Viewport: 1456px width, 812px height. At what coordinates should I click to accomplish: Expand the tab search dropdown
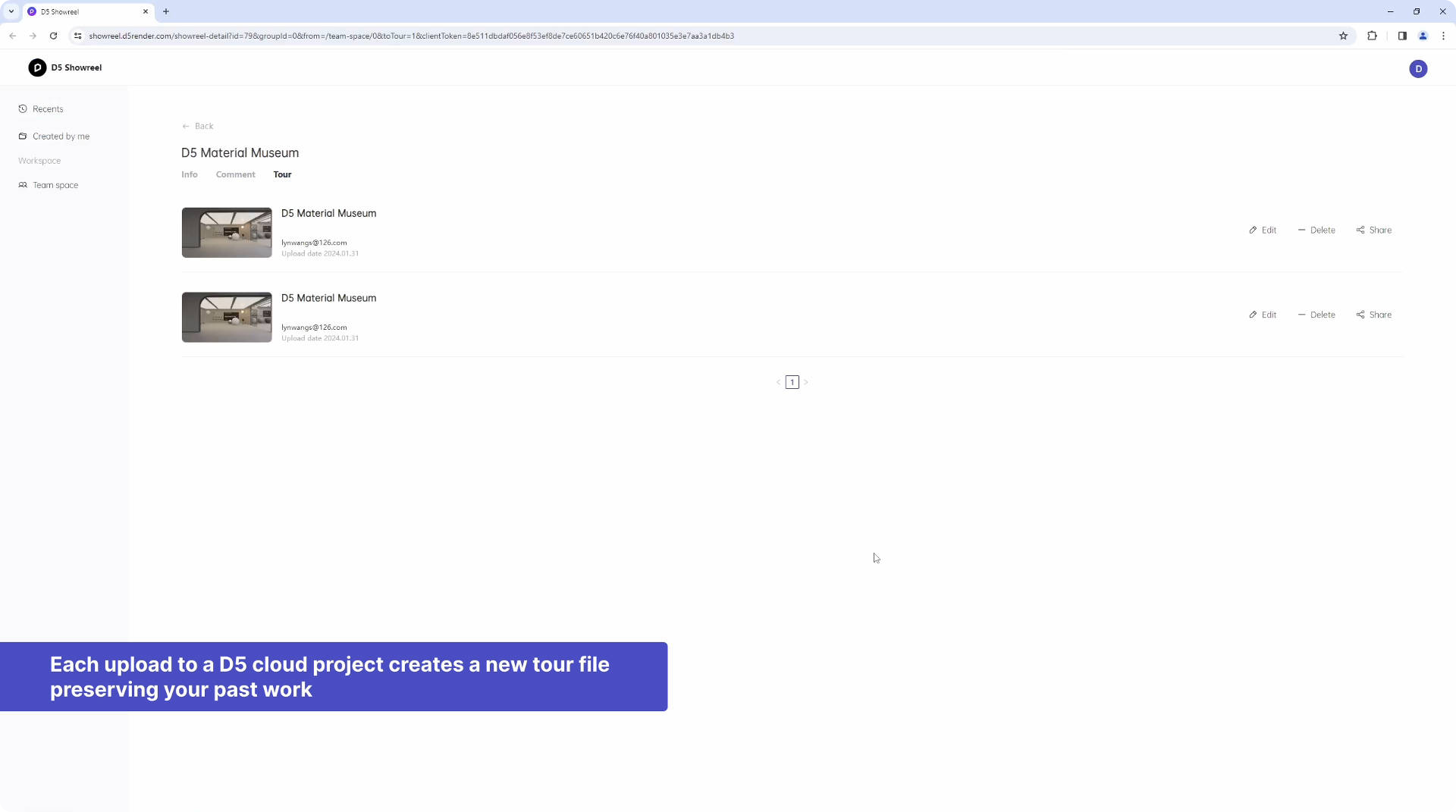click(11, 11)
